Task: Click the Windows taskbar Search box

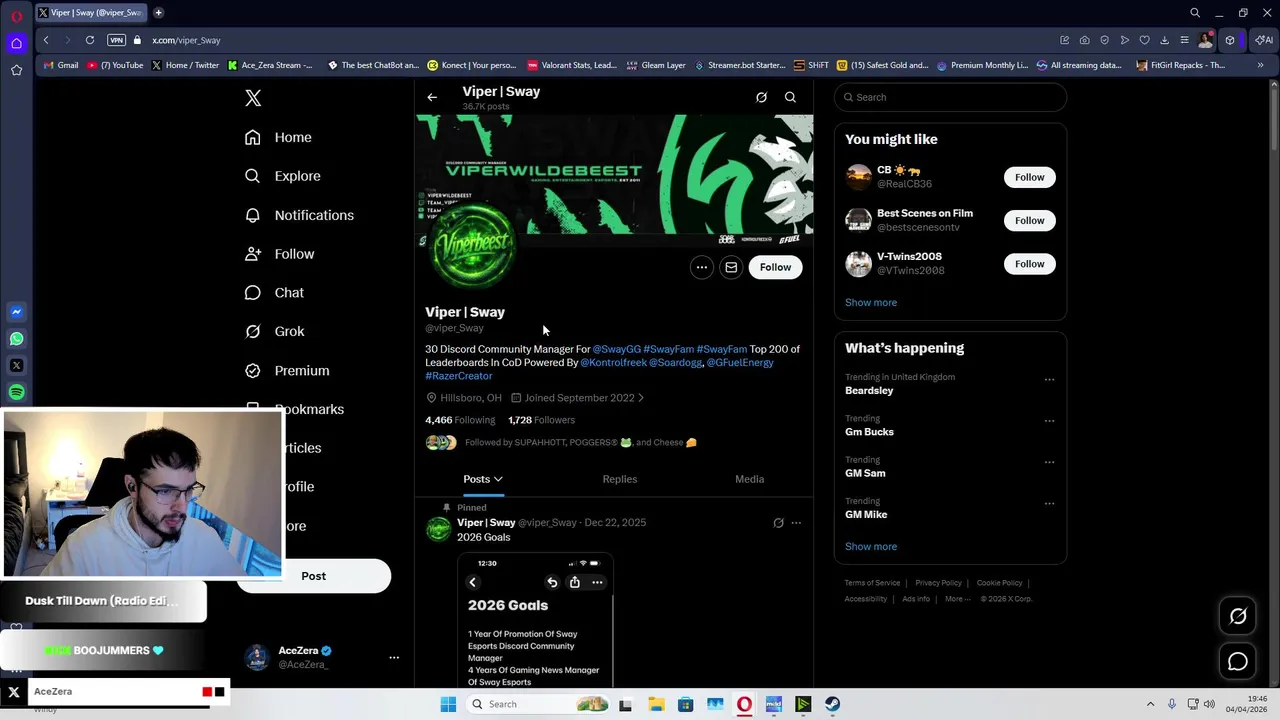Action: click(539, 704)
